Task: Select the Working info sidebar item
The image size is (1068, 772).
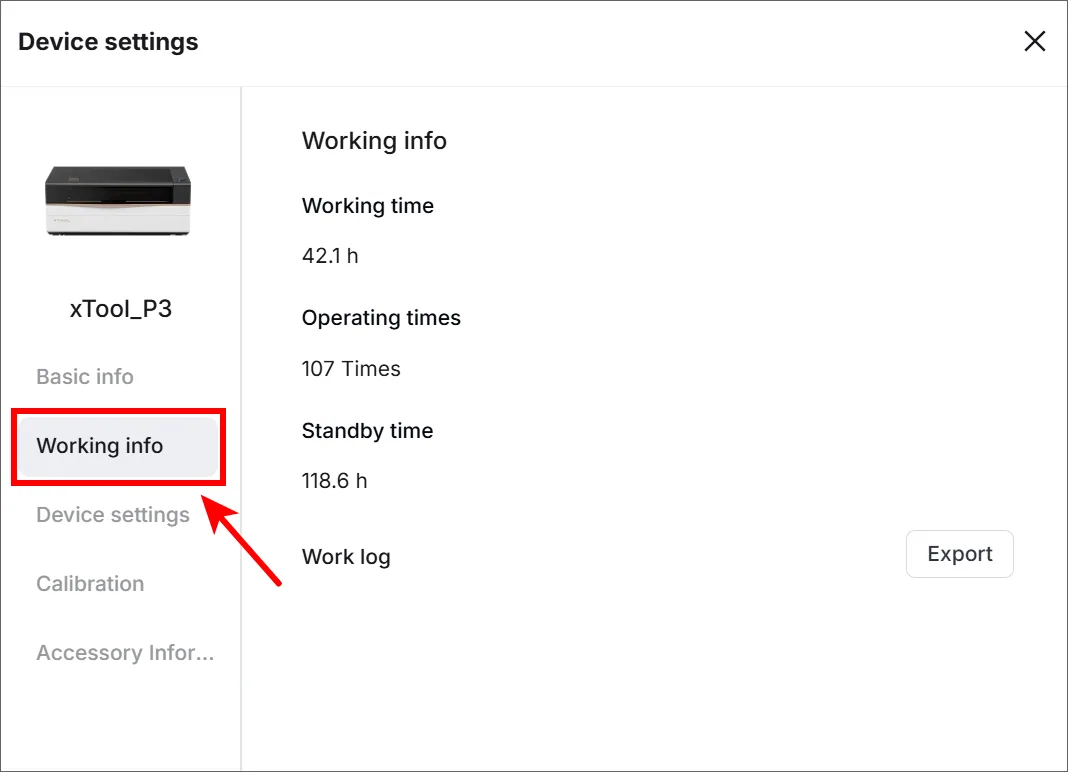Action: pos(118,446)
